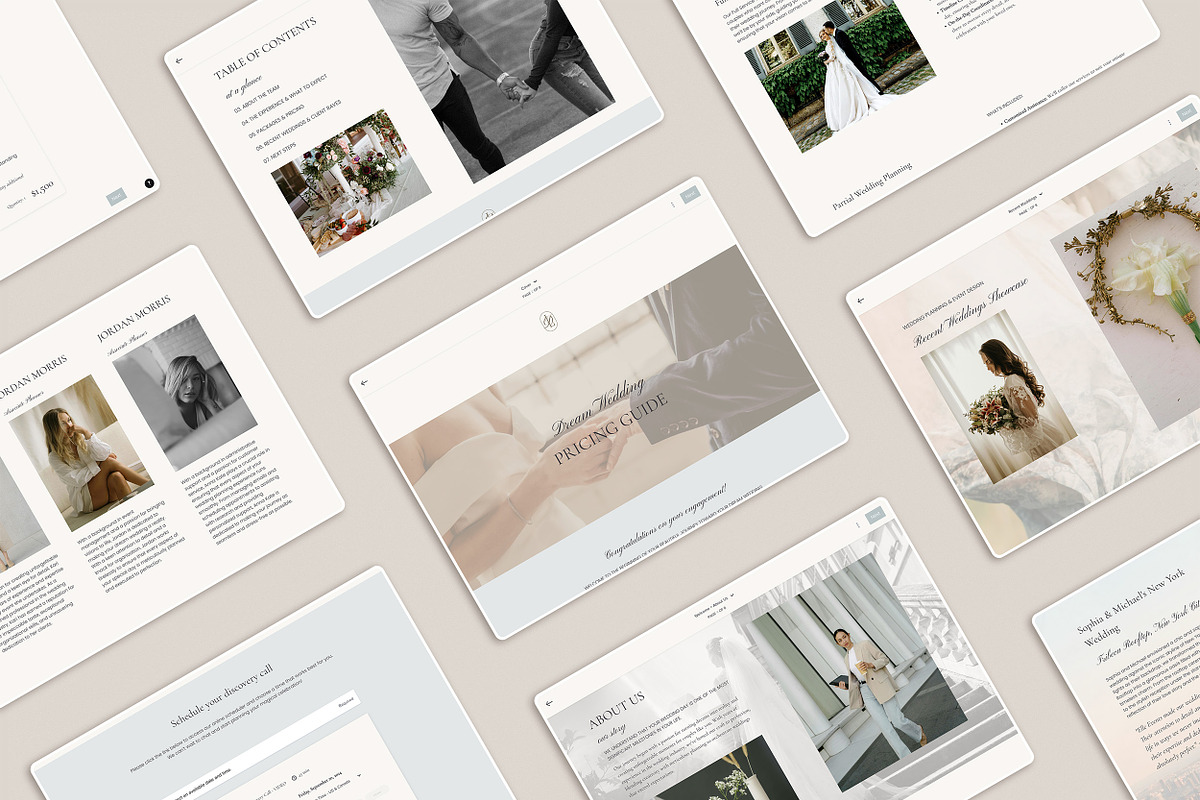
Task: Expand the 'Recent Weddings' page dropdown
Action: [x=1025, y=201]
